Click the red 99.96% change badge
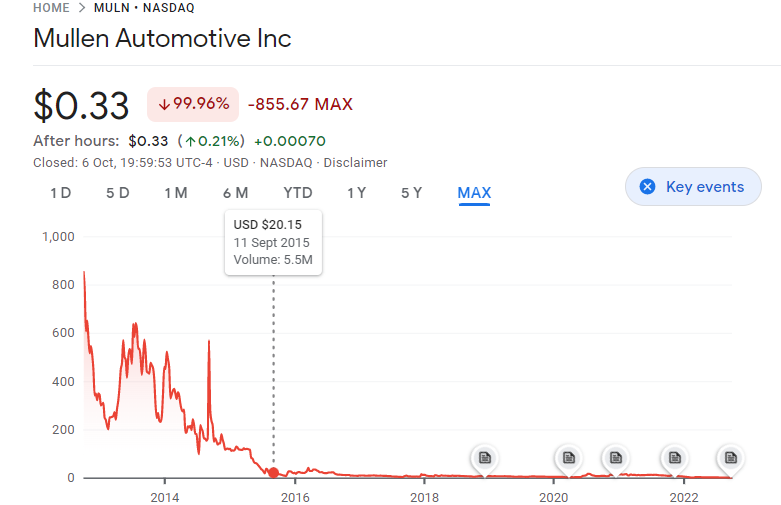 click(x=193, y=104)
